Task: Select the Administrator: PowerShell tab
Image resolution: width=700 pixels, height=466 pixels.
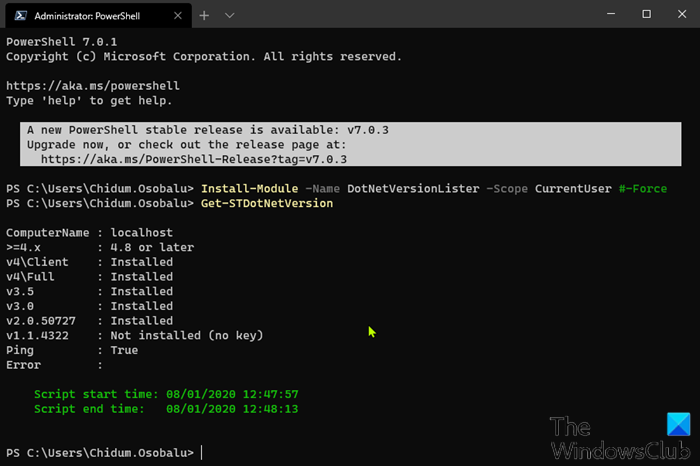Action: [x=90, y=16]
